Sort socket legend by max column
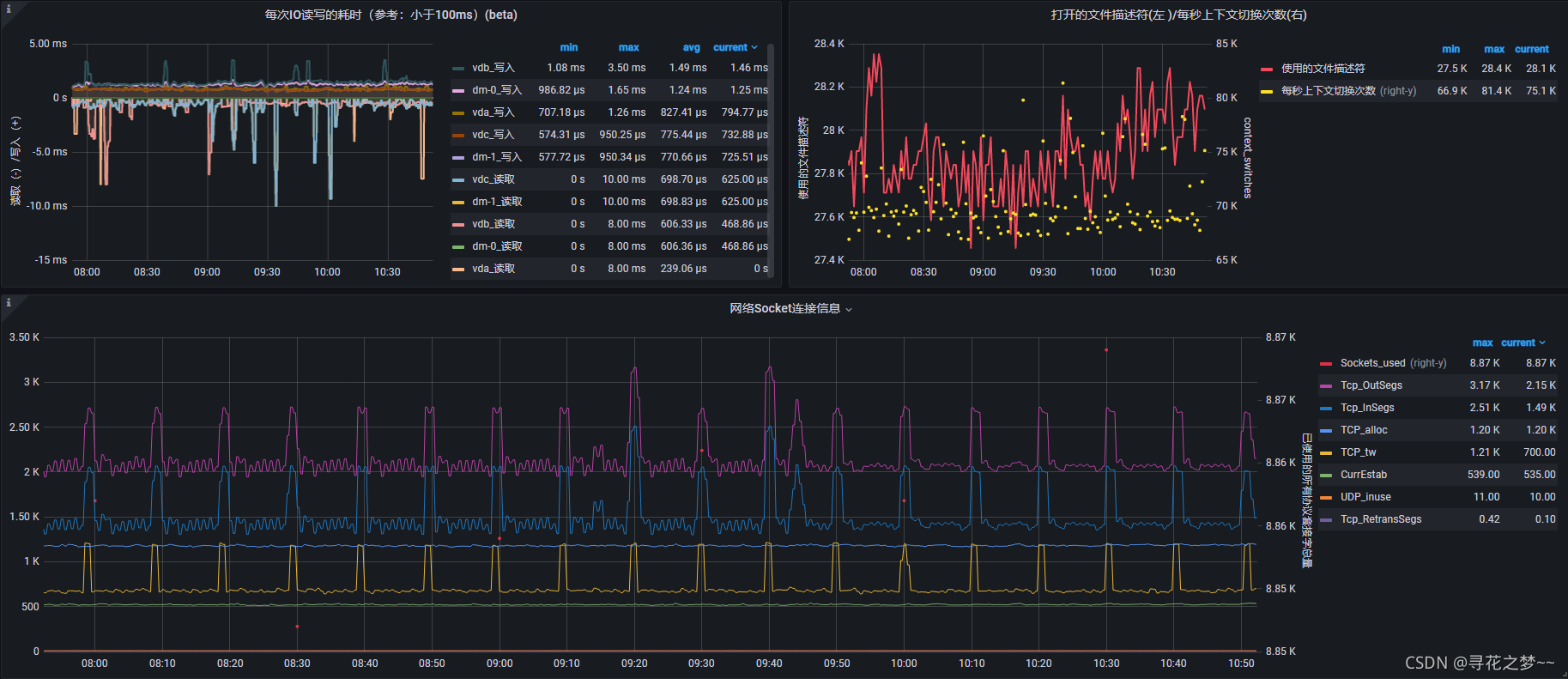The height and width of the screenshot is (679, 1568). 1482,343
